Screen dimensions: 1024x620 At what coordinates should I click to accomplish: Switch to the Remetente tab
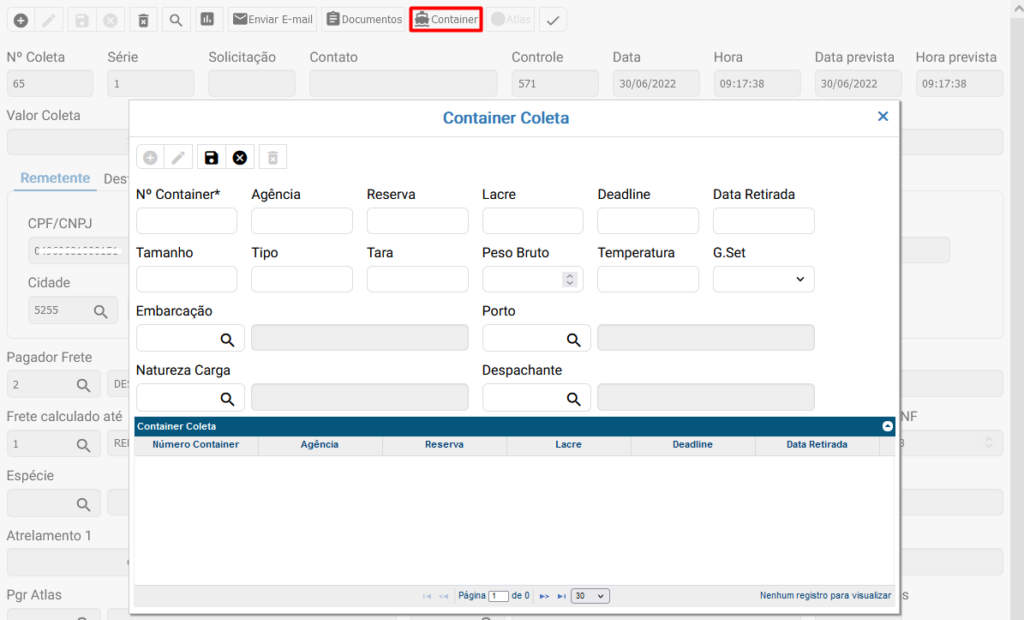pyautogui.click(x=55, y=178)
